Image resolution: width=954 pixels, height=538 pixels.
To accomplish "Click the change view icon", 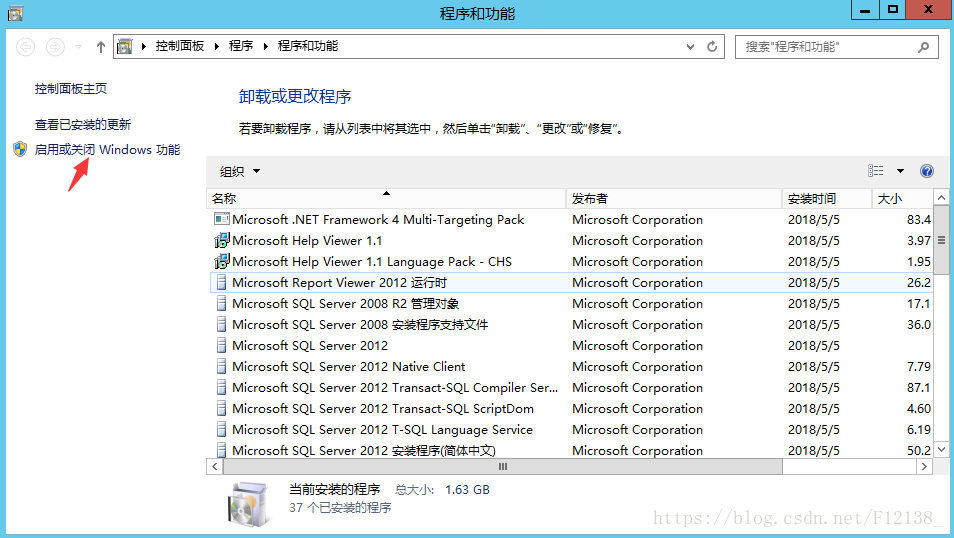I will (x=876, y=171).
